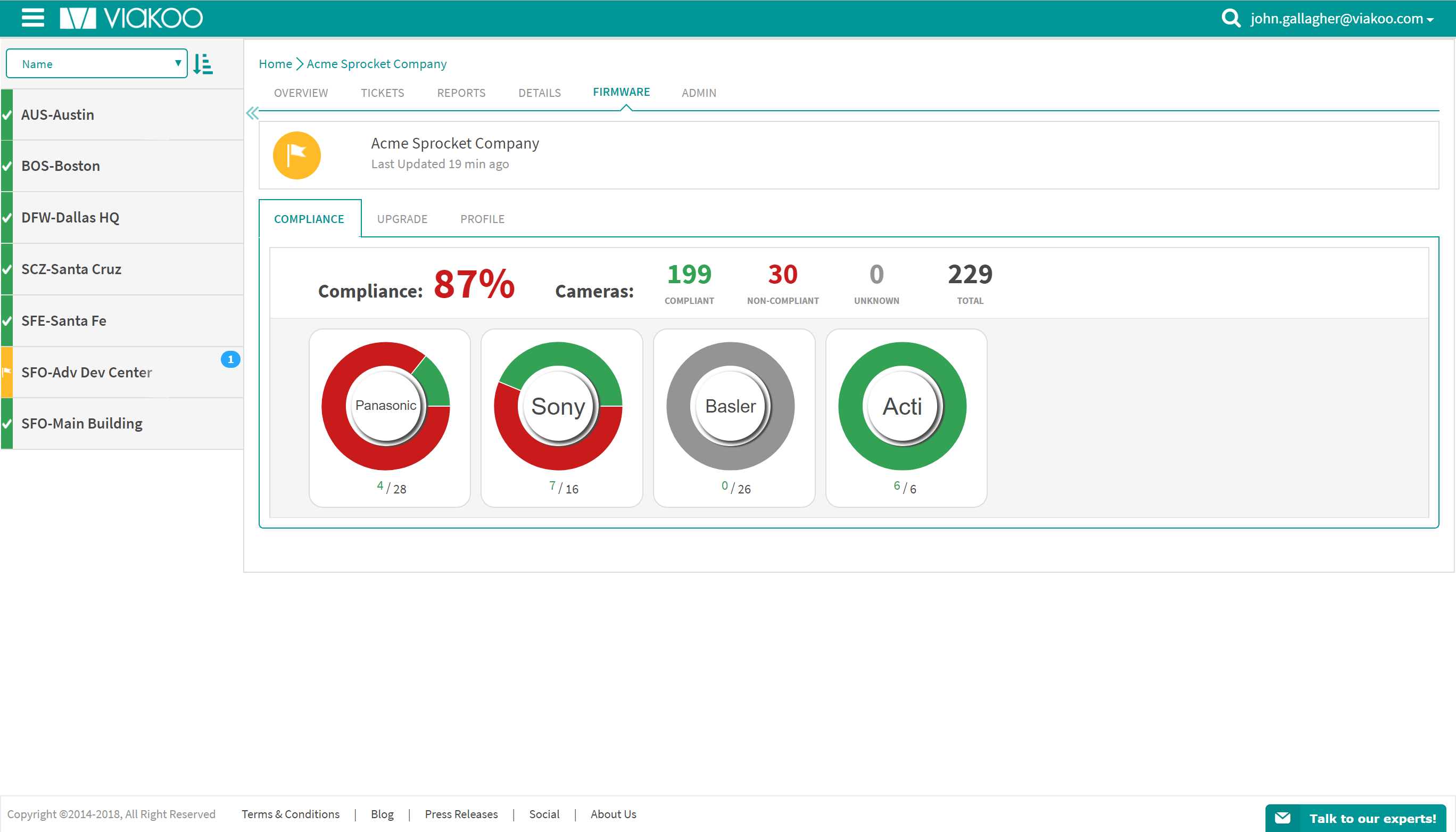Click the 6 / 6 Acti count
This screenshot has height=832, width=1456.
(x=905, y=488)
